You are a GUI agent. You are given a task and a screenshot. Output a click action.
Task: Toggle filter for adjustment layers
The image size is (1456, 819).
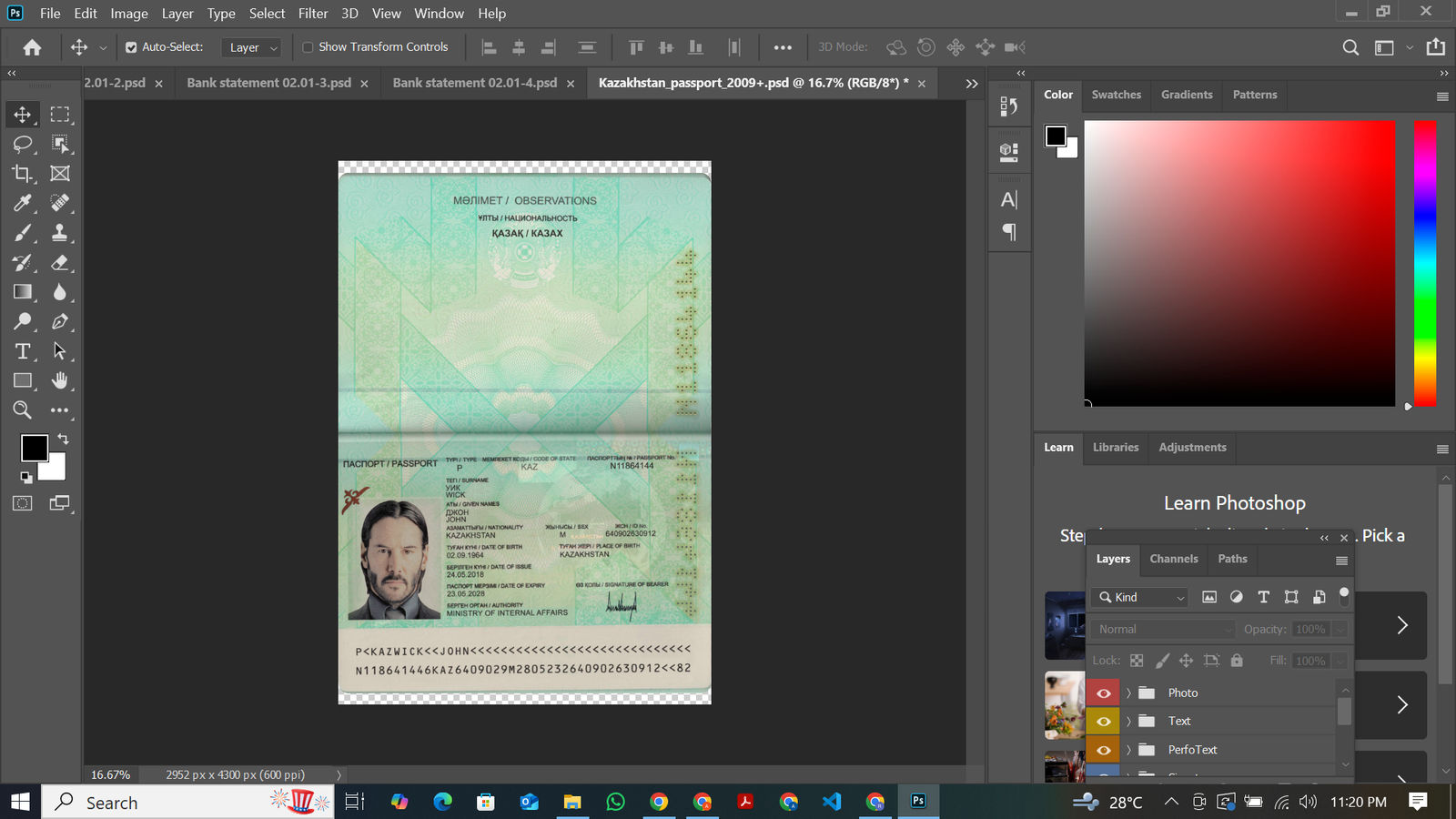click(1236, 597)
